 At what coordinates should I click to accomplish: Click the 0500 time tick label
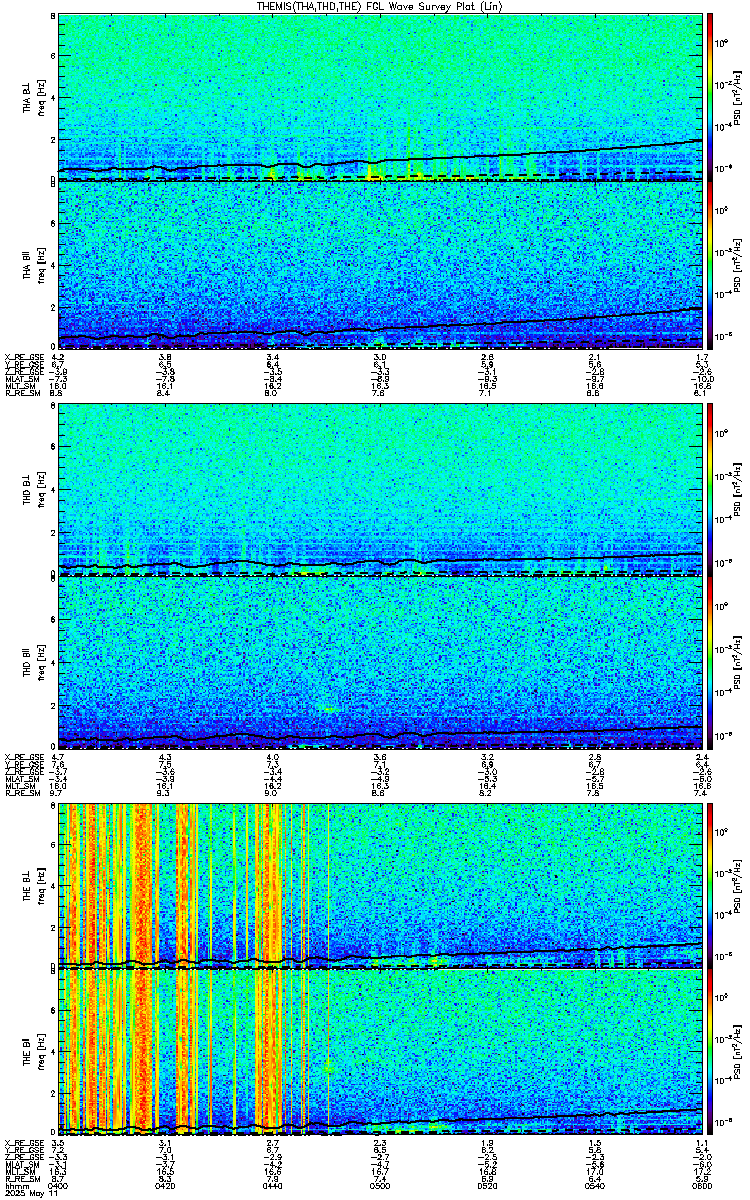point(380,1186)
